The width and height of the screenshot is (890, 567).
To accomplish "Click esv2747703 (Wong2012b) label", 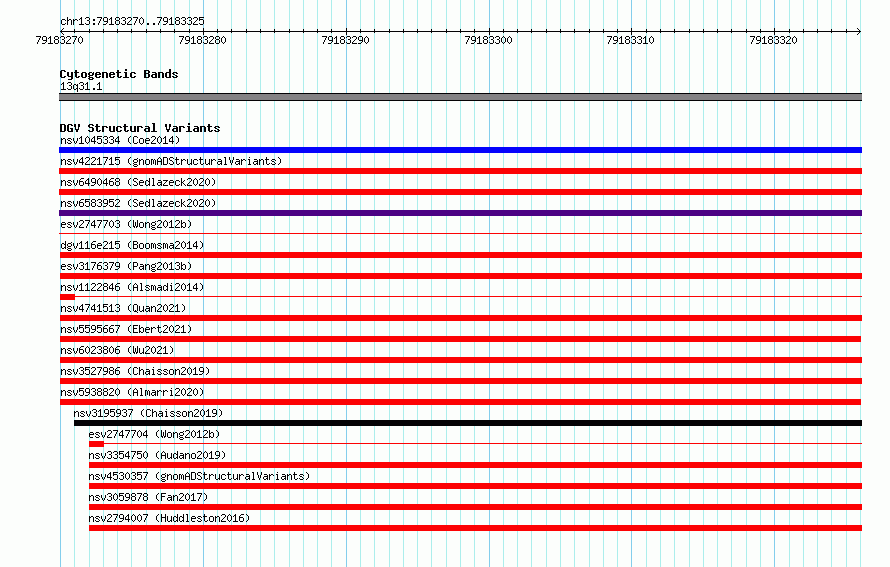I will 126,224.
